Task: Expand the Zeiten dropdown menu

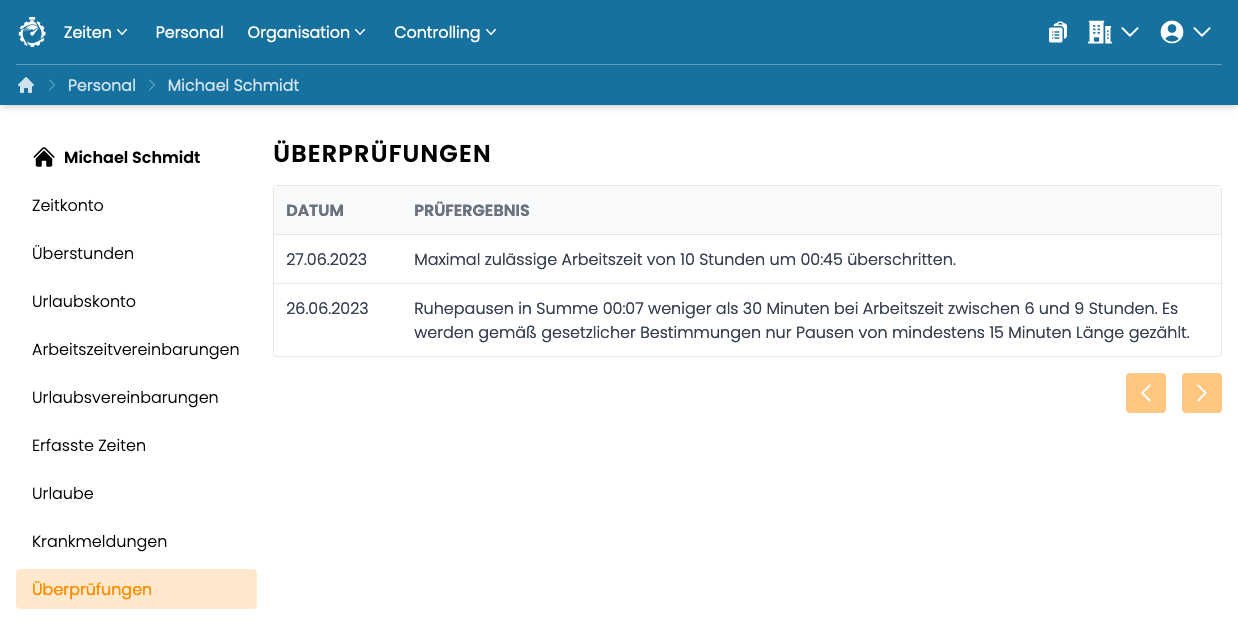Action: pos(96,32)
